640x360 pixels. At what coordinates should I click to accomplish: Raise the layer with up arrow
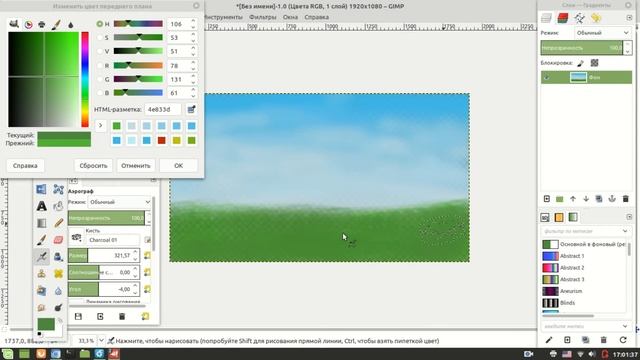tap(573, 199)
